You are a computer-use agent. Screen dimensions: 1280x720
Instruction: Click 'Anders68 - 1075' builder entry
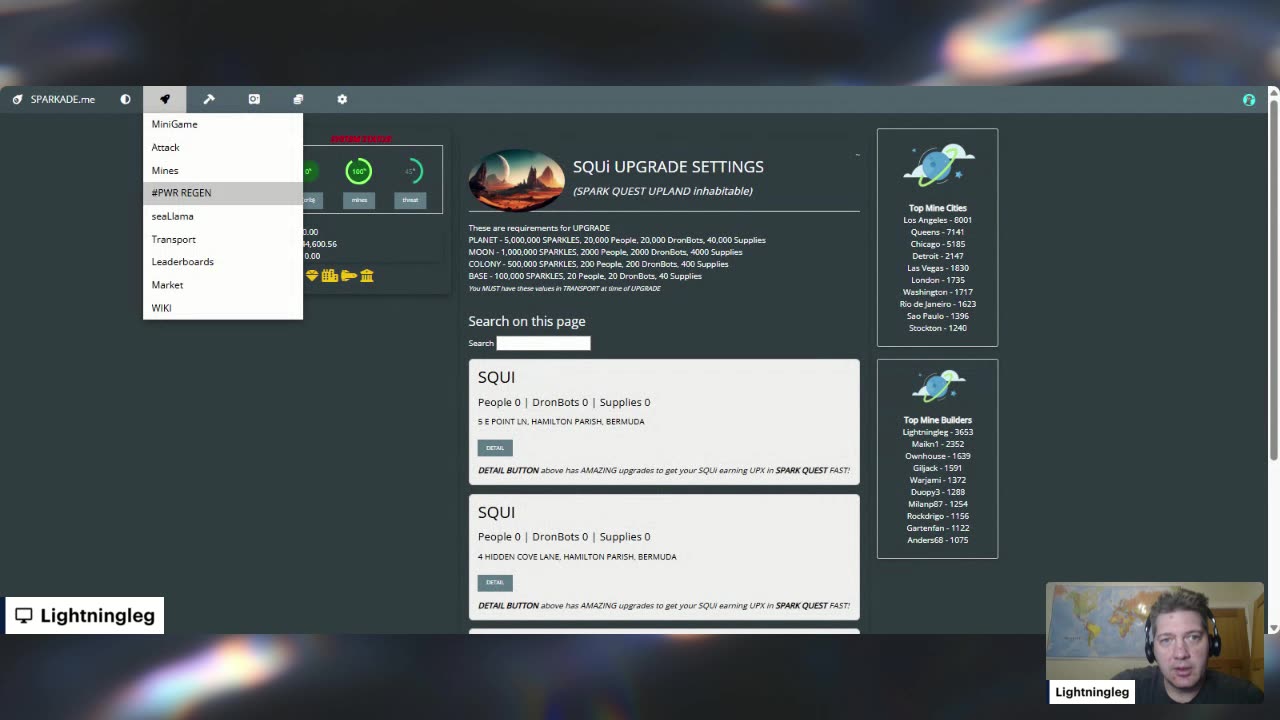tap(937, 540)
